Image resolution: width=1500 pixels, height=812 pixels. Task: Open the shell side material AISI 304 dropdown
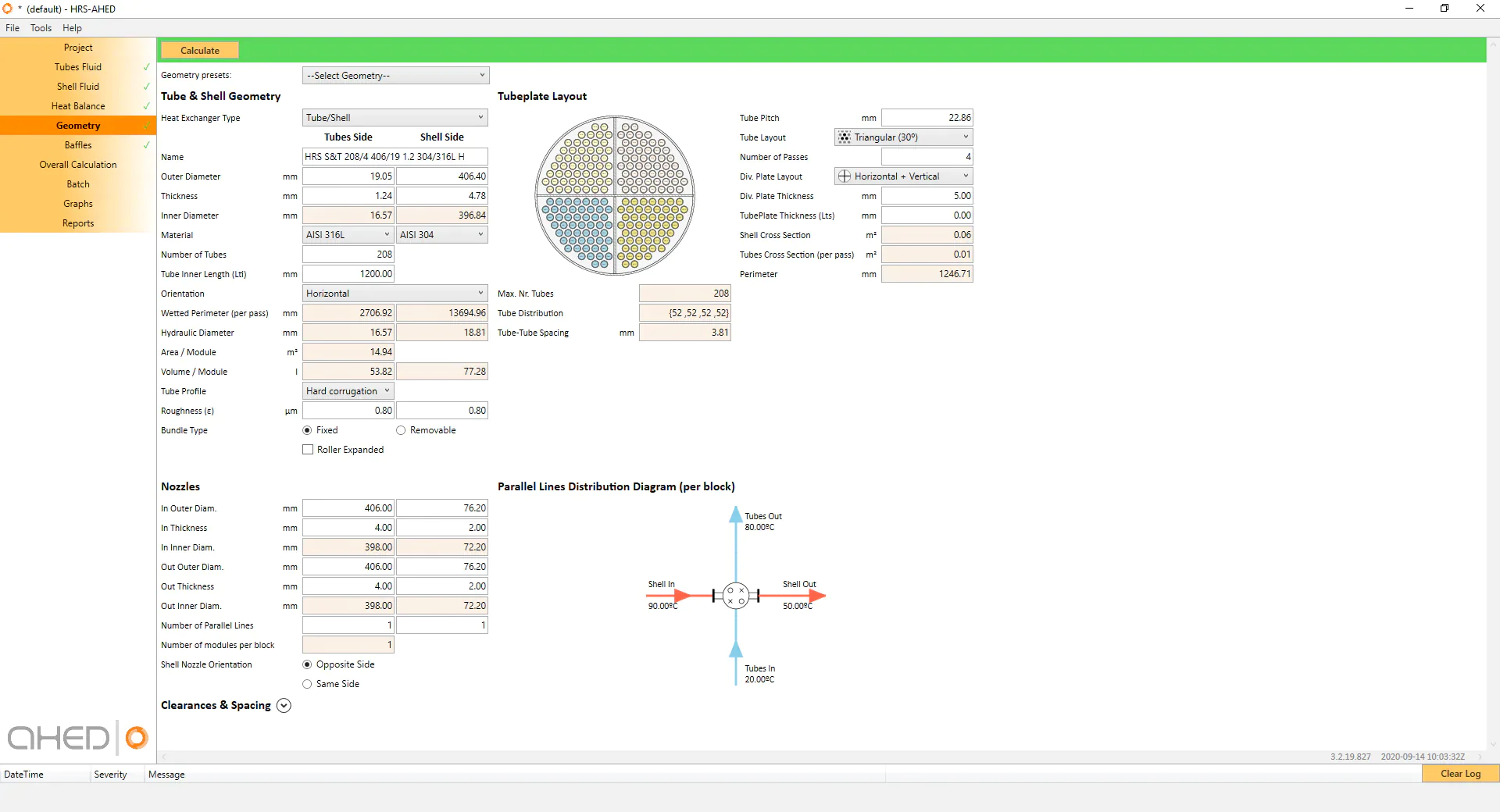(x=442, y=235)
